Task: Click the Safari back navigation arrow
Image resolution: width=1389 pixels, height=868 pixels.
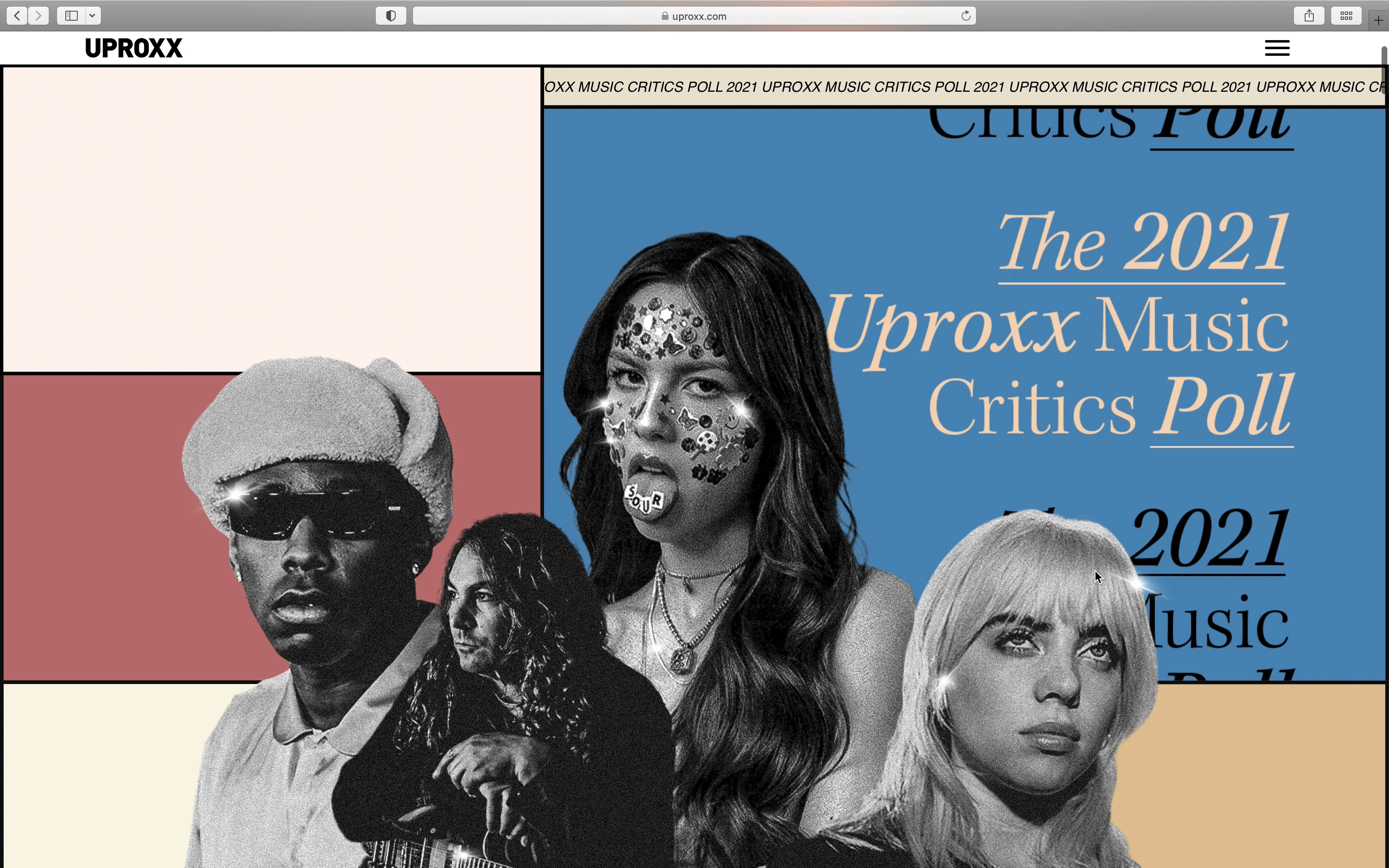Action: 17,16
